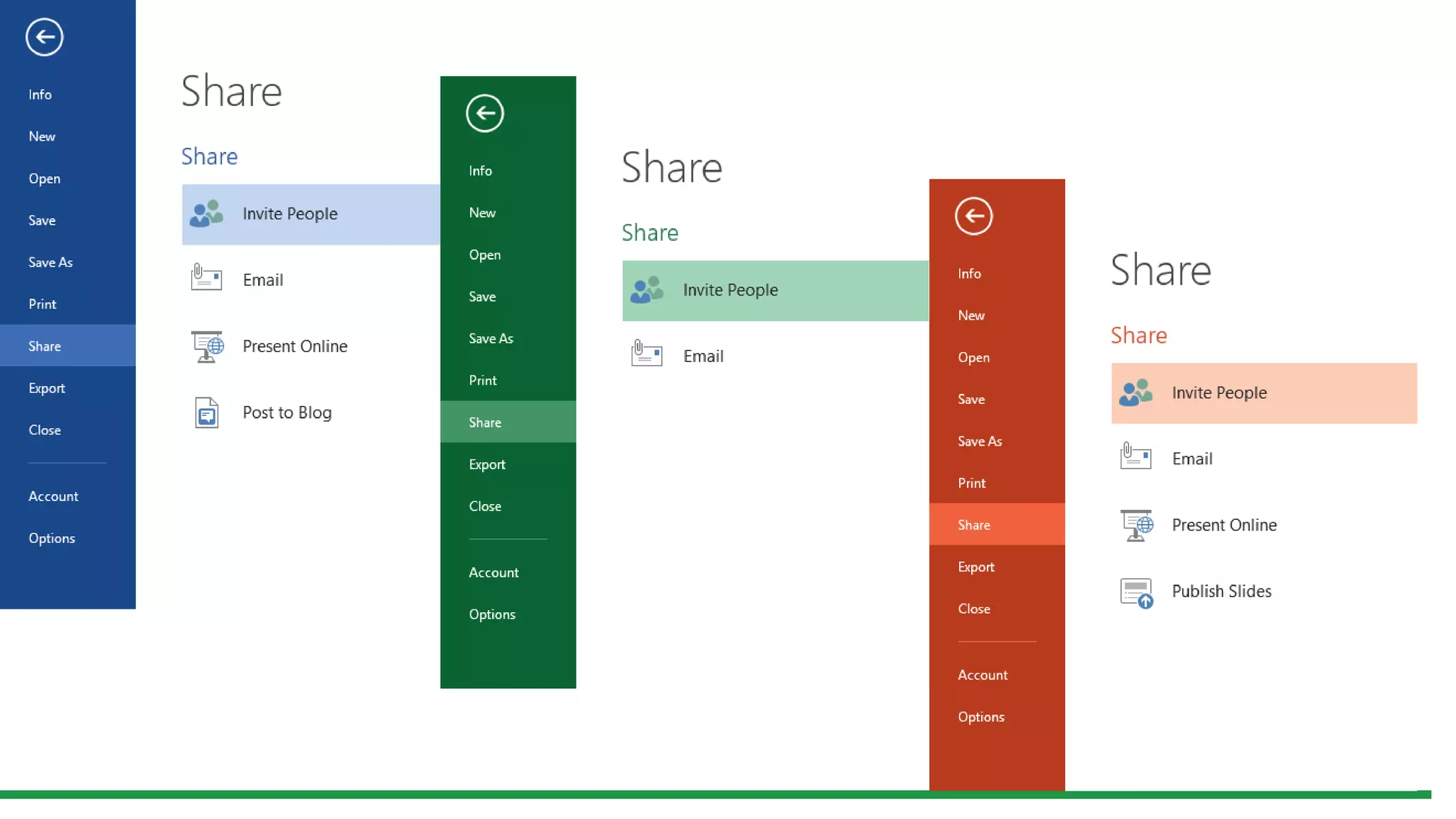
Task: Click New in the blue Word sidebar
Action: click(x=42, y=136)
